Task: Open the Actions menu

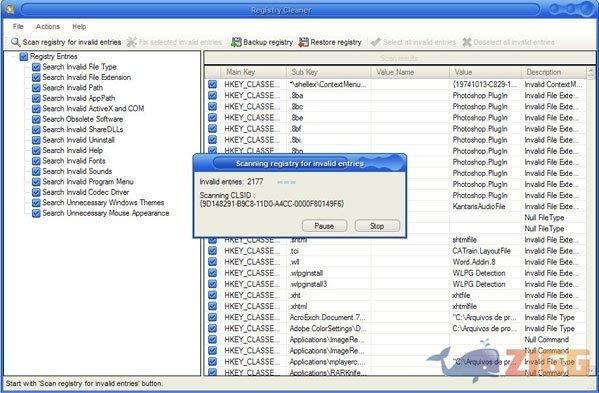Action: click(x=48, y=26)
